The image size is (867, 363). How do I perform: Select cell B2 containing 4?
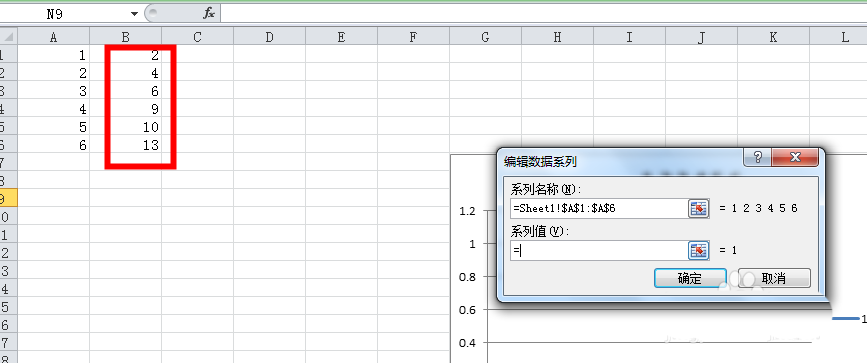pos(126,72)
